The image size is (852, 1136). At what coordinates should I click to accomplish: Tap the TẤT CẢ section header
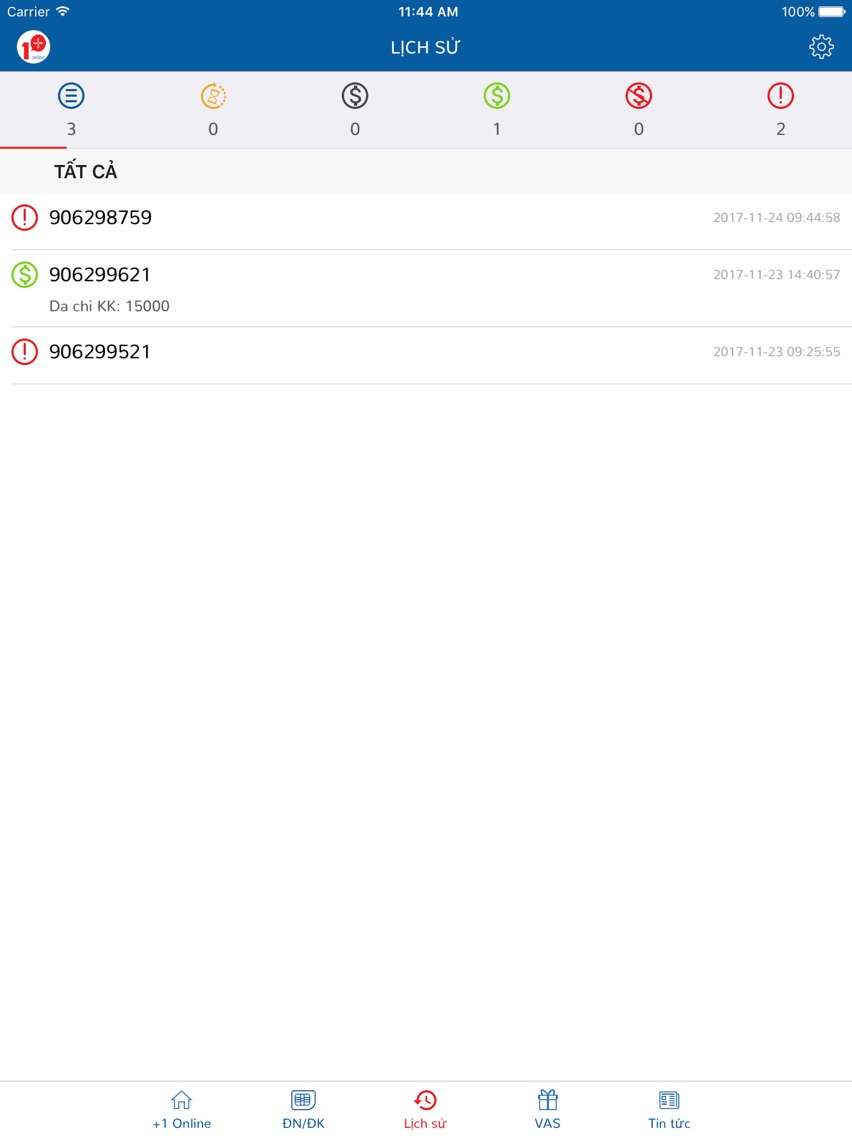(85, 172)
